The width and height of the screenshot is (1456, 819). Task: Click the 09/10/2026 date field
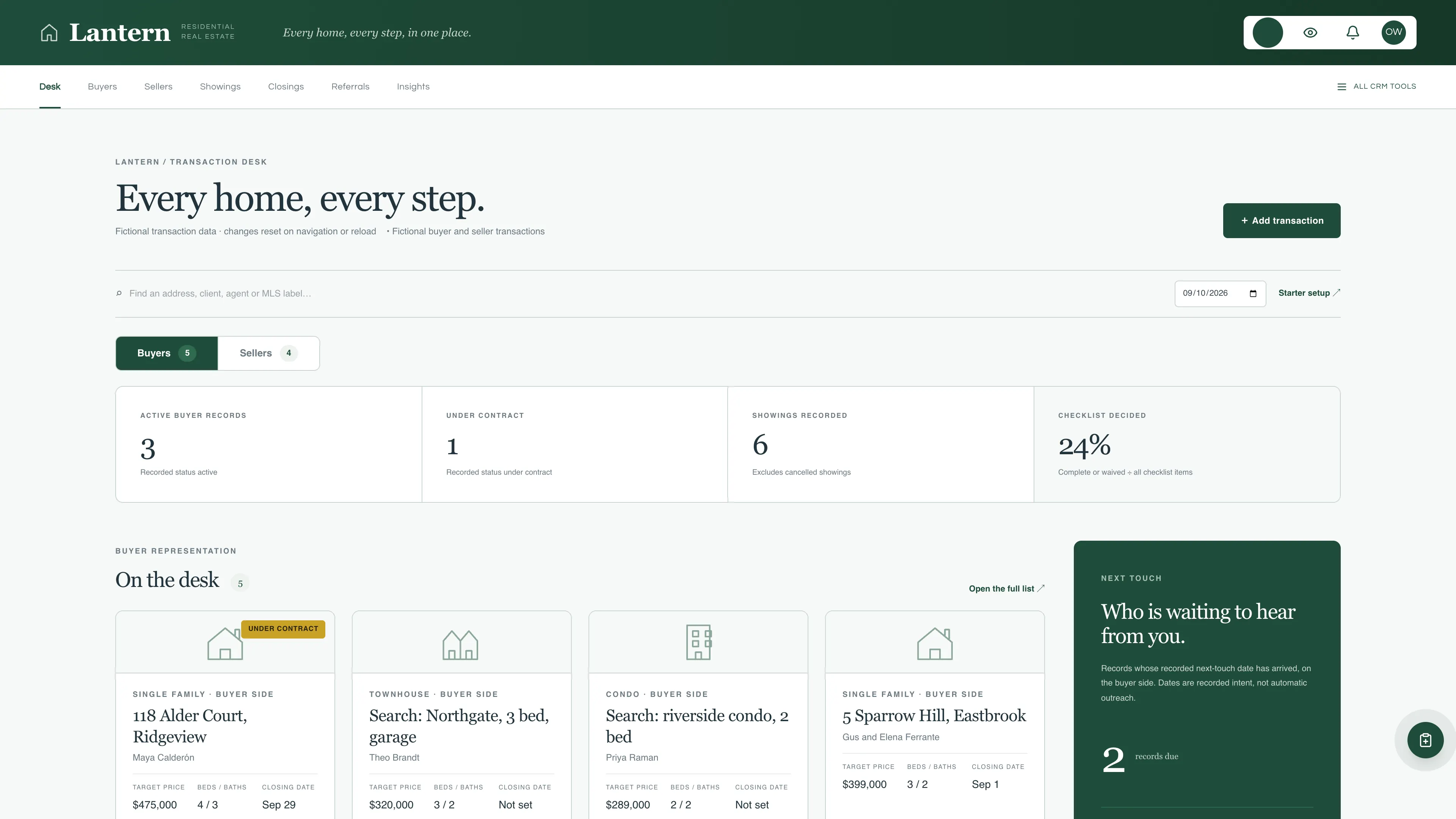tap(1220, 293)
